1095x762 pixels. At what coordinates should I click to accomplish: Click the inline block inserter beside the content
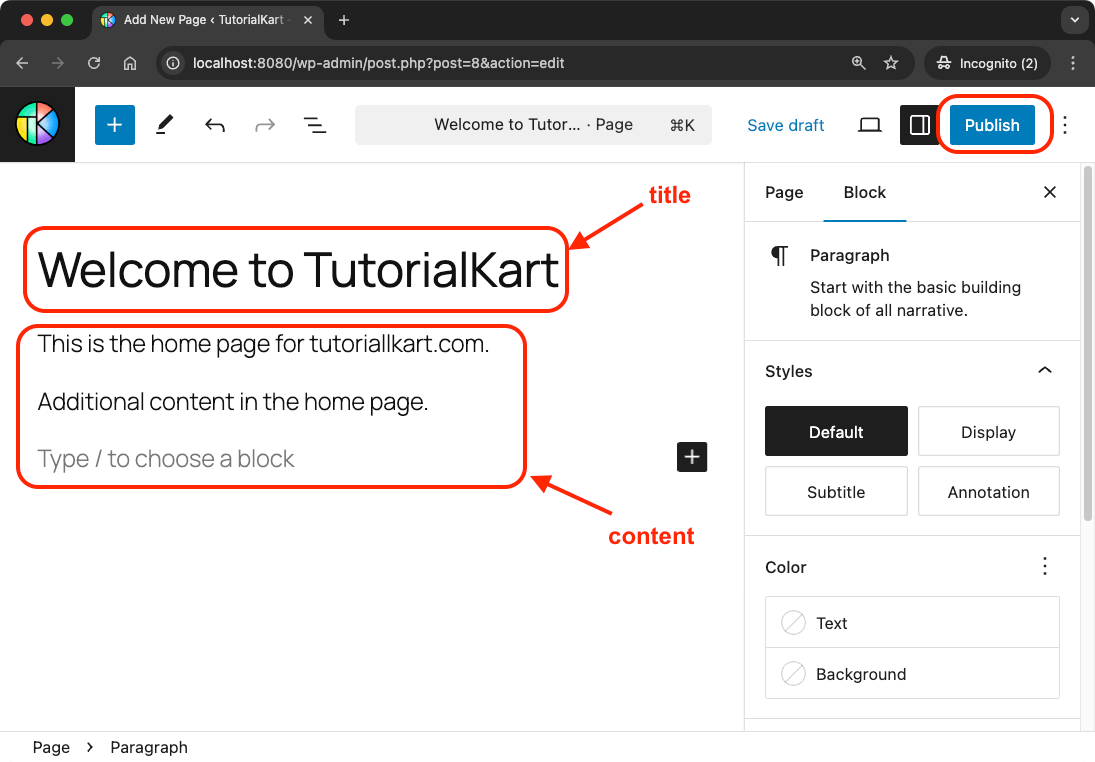coord(691,456)
